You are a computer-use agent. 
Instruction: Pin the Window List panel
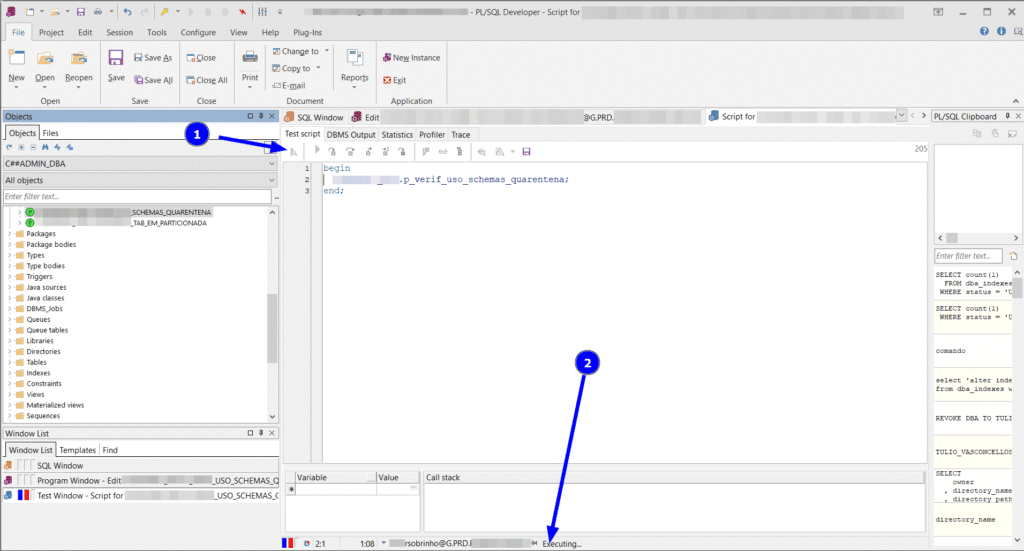pyautogui.click(x=261, y=433)
